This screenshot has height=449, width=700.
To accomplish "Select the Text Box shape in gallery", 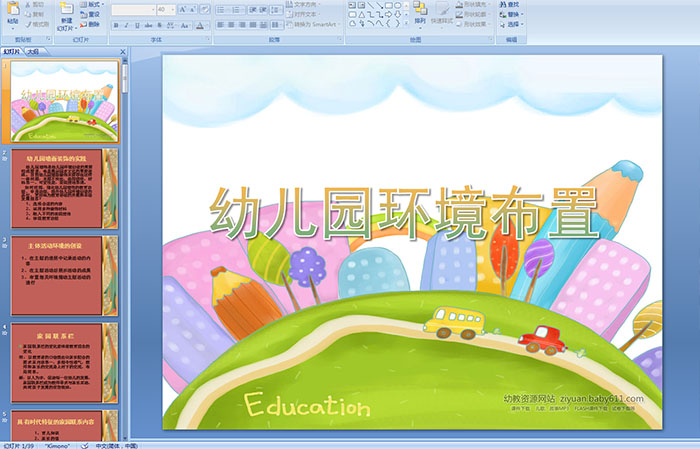I will point(352,5).
